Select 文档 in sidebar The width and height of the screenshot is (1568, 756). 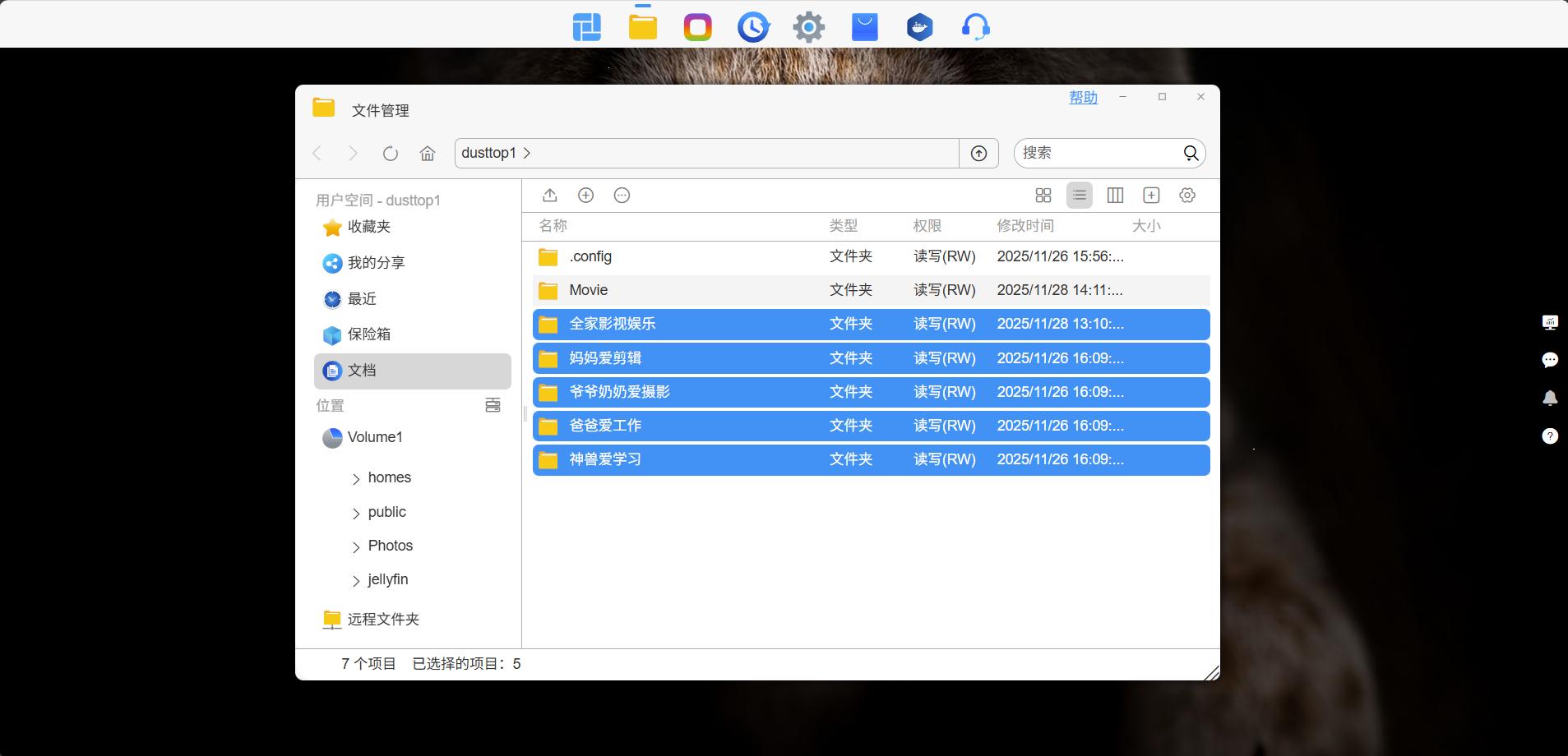(413, 371)
